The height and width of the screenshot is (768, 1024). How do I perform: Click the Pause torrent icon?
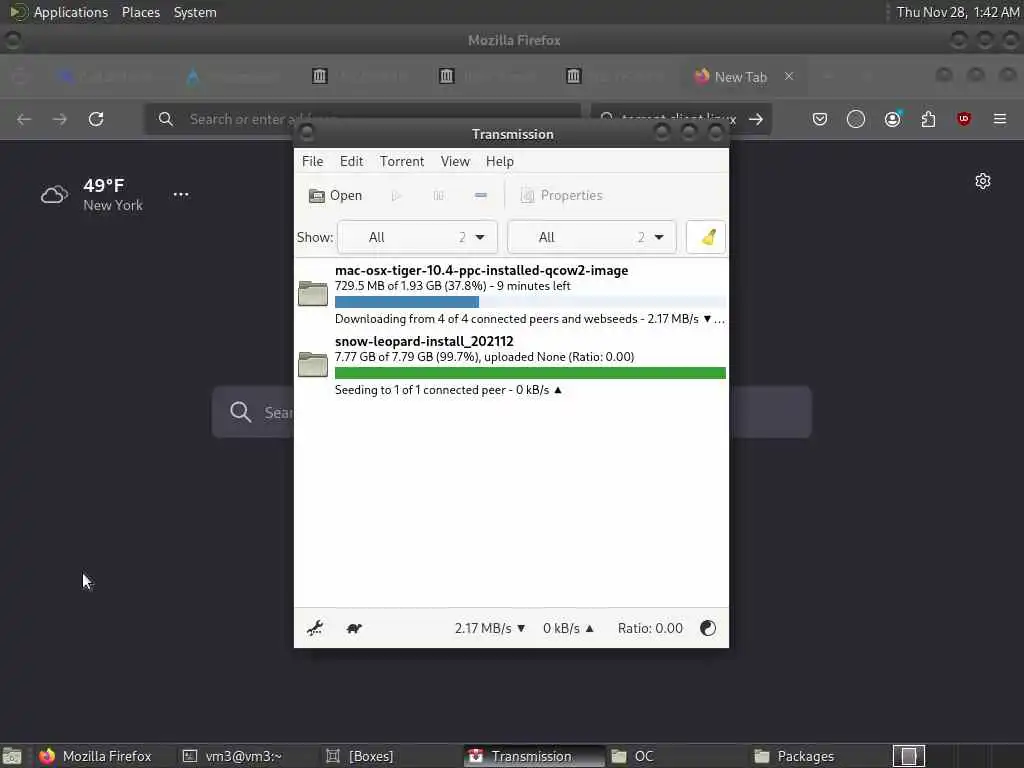click(x=438, y=195)
